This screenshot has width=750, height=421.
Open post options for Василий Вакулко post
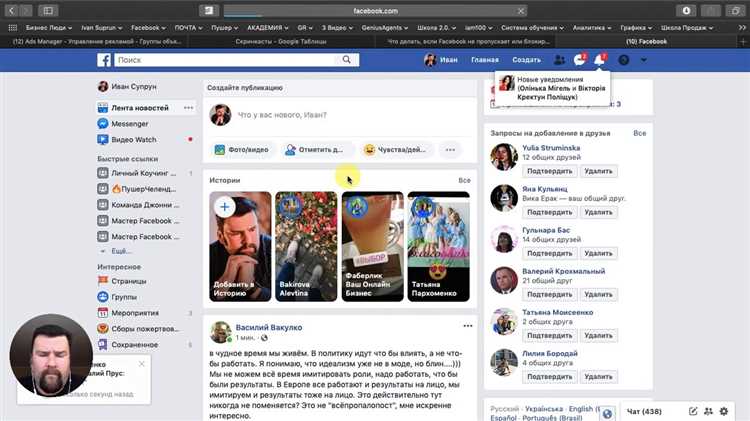click(x=468, y=326)
